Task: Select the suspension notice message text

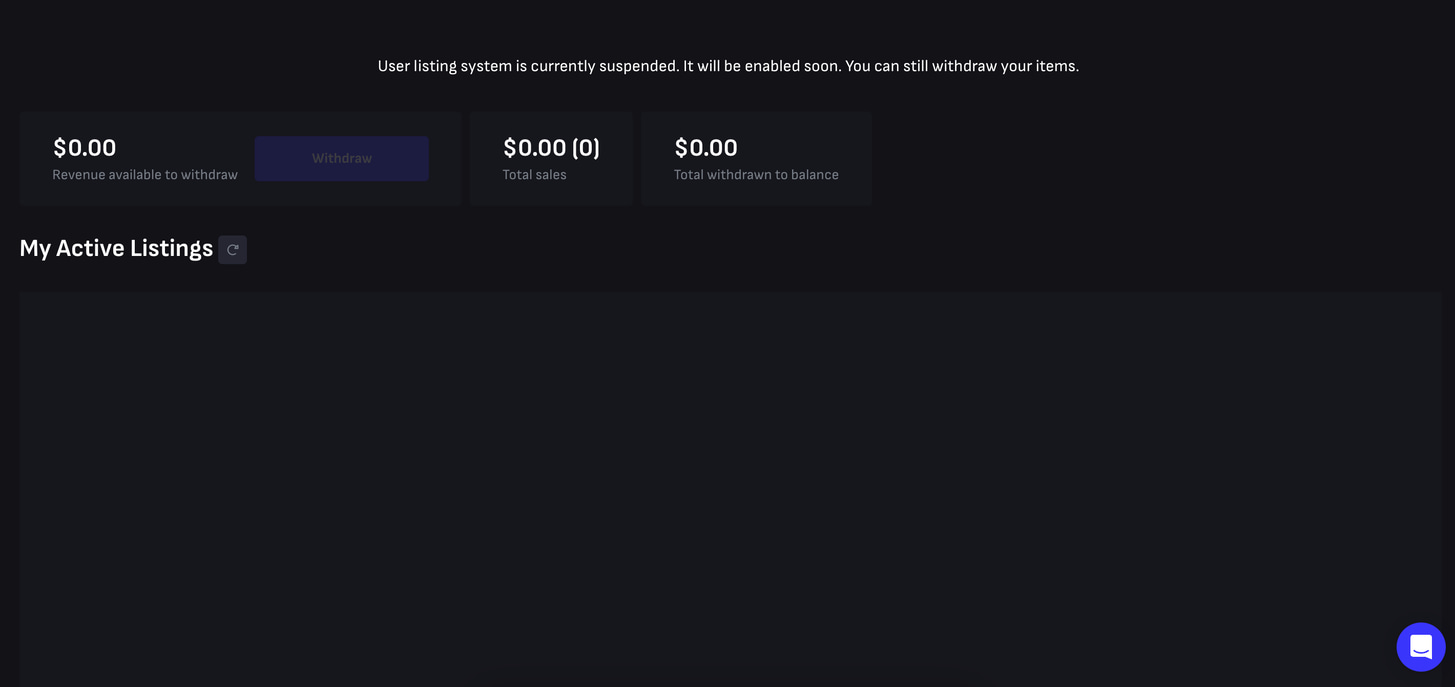Action: tap(727, 65)
